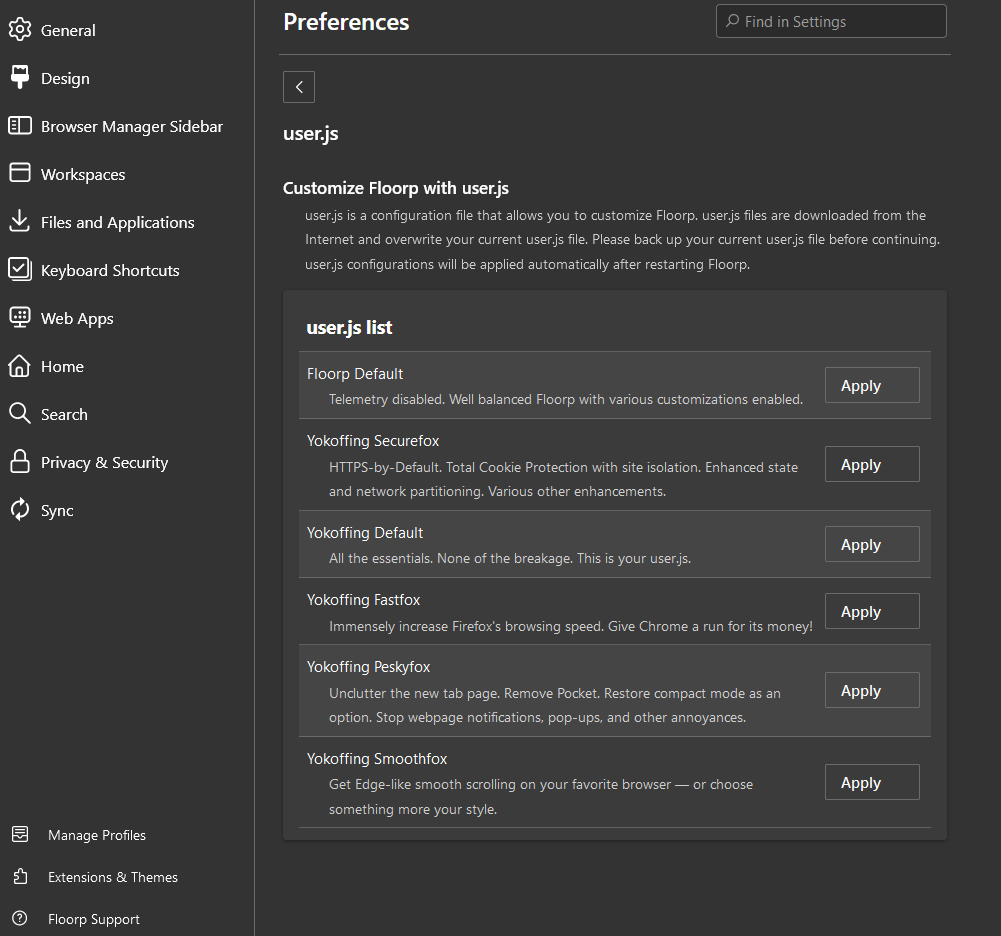This screenshot has width=1001, height=936.
Task: Click Files and Applications download icon
Action: (x=20, y=222)
